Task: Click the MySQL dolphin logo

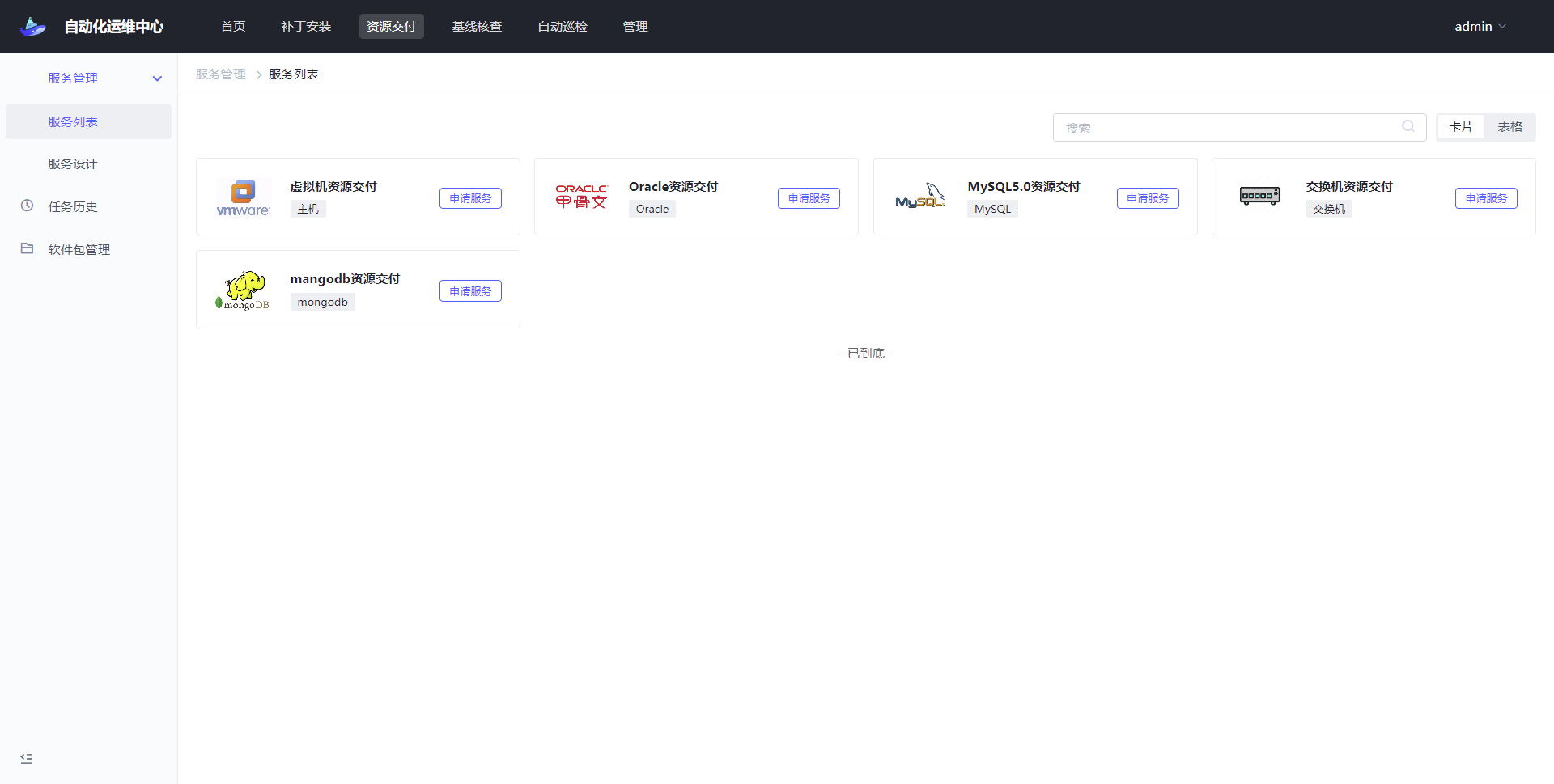Action: point(920,197)
